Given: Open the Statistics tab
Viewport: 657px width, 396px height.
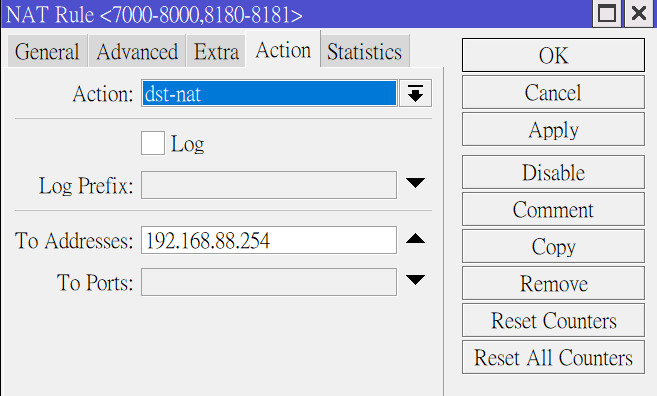Looking at the screenshot, I should pos(365,51).
